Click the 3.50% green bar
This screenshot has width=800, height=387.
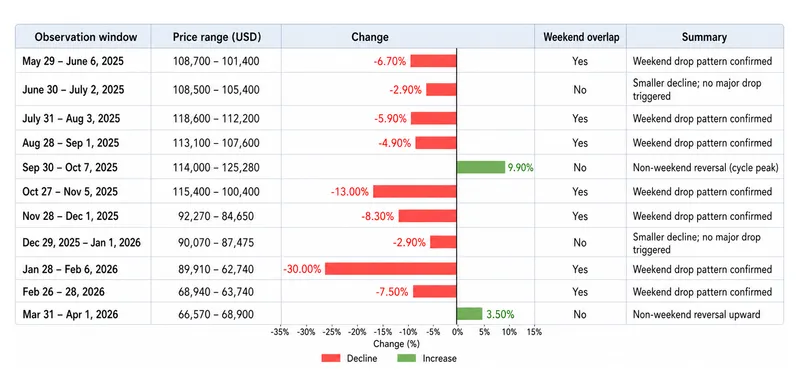(x=469, y=314)
